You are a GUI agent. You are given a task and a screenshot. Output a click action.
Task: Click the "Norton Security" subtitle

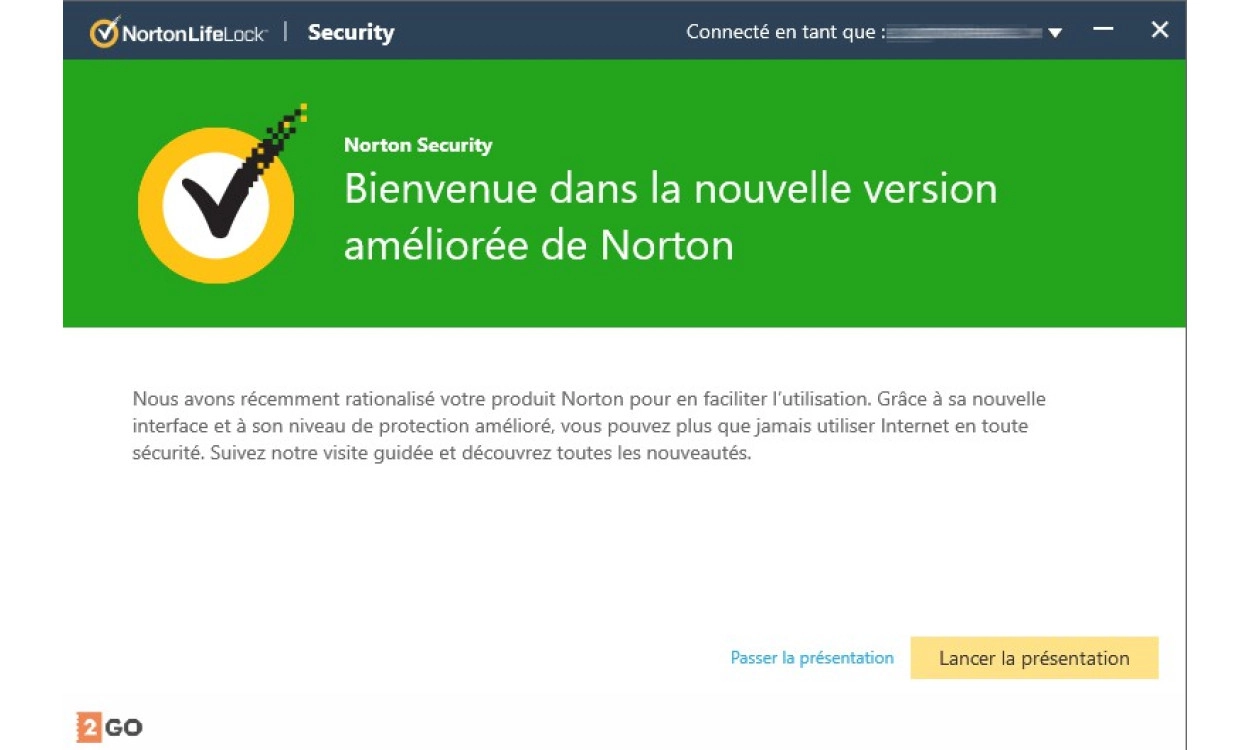pyautogui.click(x=418, y=145)
